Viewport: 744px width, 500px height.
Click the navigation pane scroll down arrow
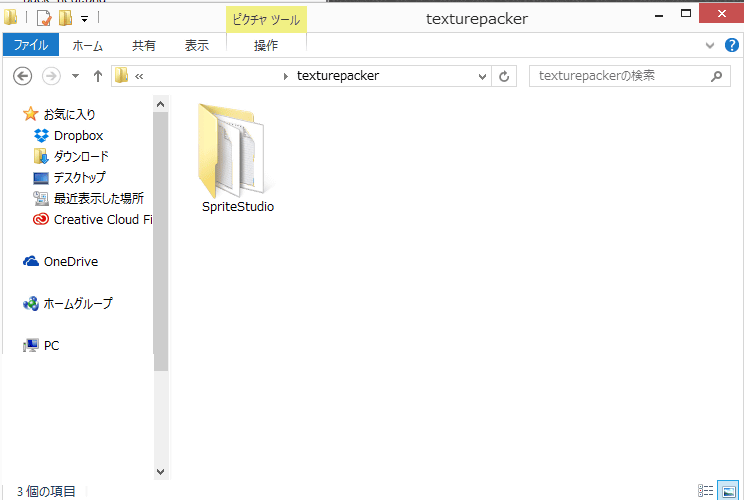coord(160,472)
